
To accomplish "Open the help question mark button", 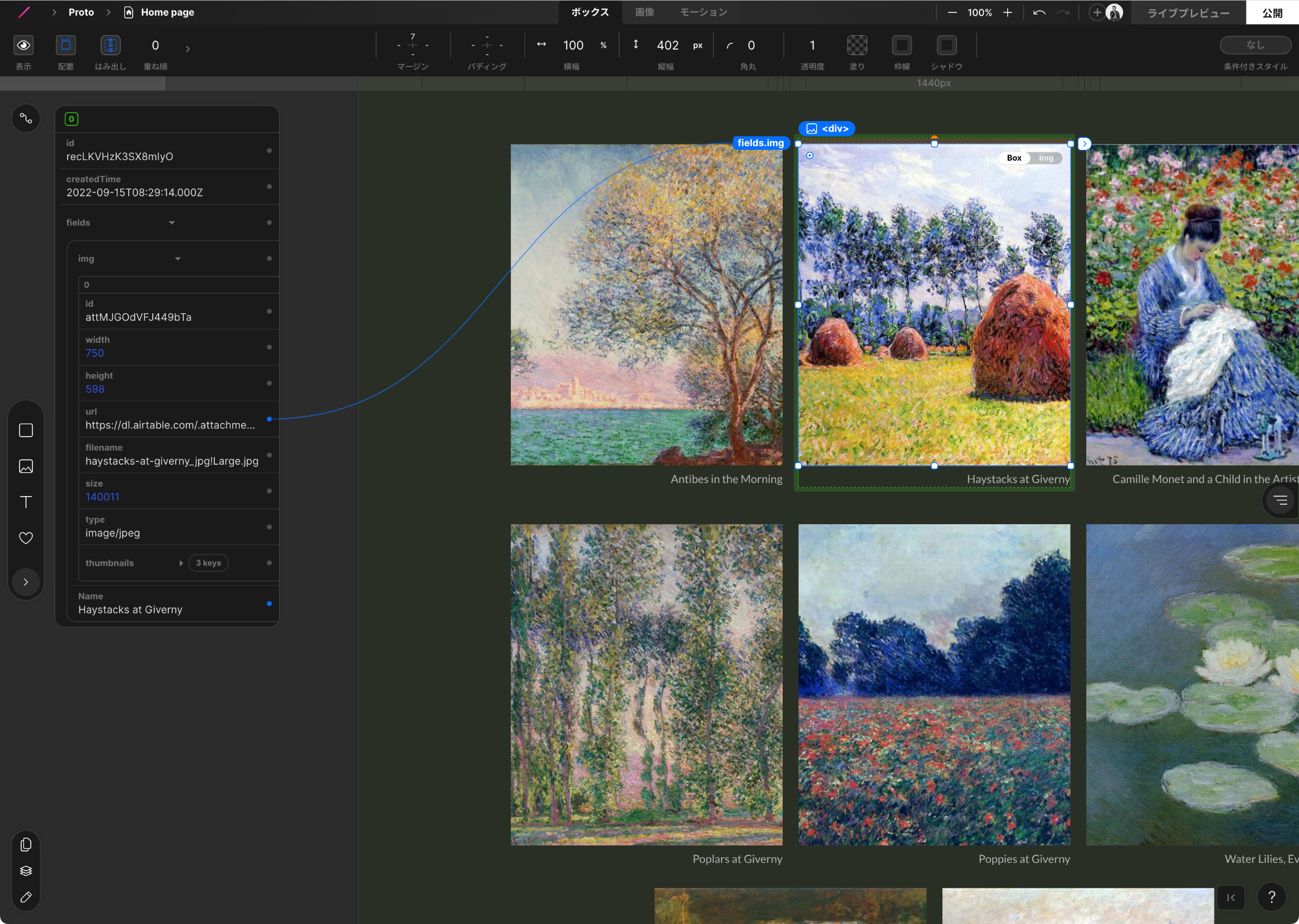I will coord(1272,897).
